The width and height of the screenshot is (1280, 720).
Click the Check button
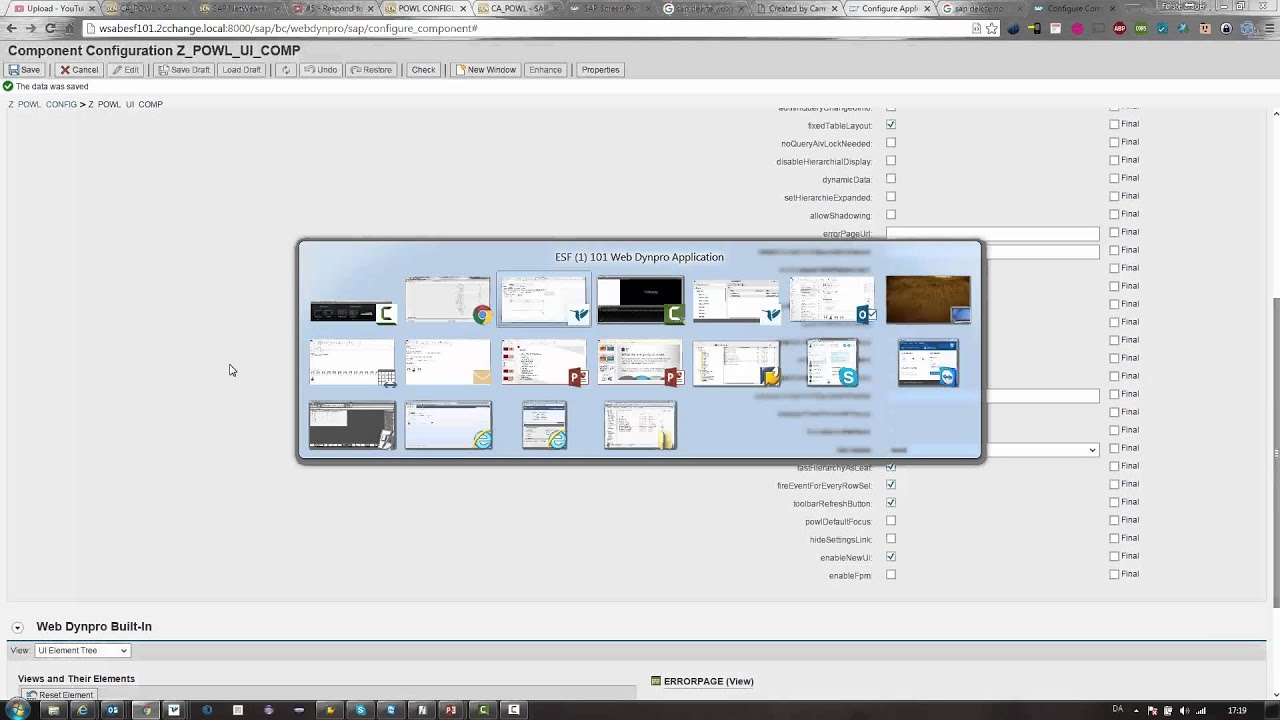tap(423, 70)
